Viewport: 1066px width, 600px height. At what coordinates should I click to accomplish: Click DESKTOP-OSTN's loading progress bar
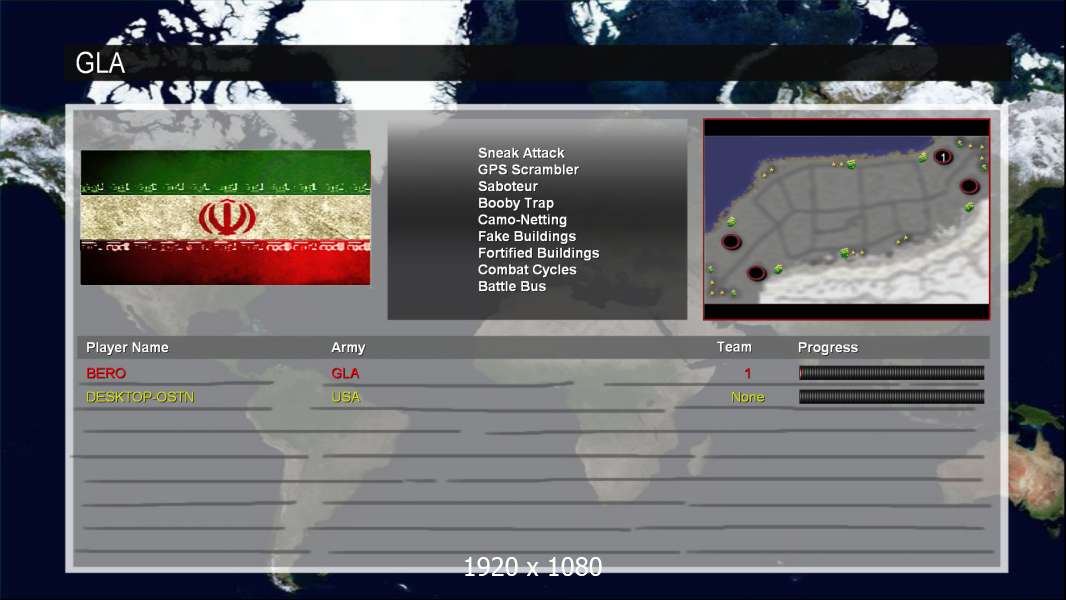pyautogui.click(x=891, y=397)
